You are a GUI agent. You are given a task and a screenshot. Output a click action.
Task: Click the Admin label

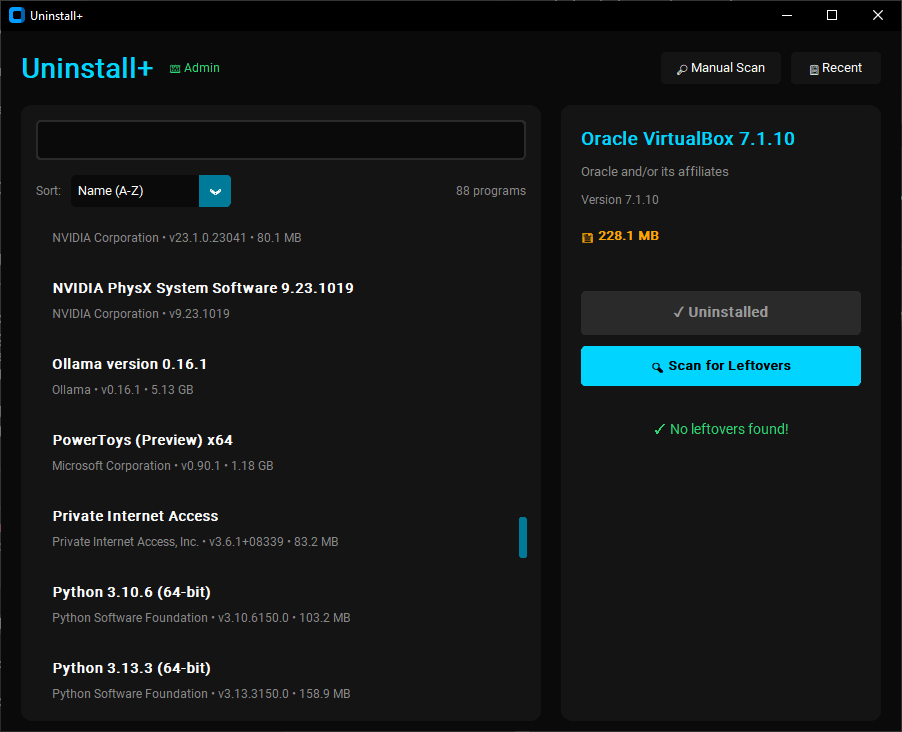tap(202, 68)
